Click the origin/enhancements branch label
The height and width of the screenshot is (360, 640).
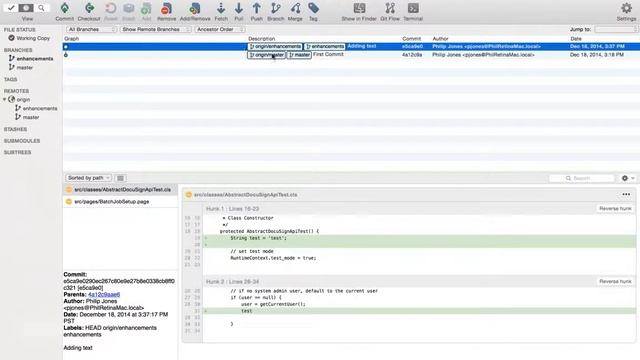point(275,47)
